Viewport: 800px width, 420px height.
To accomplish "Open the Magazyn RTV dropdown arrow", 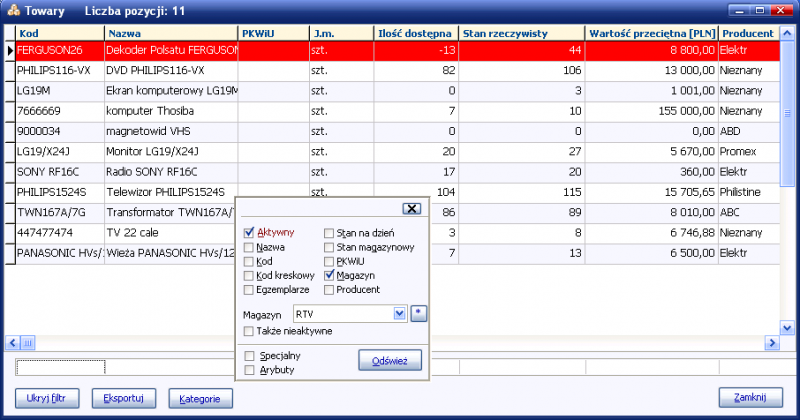I will 399,313.
